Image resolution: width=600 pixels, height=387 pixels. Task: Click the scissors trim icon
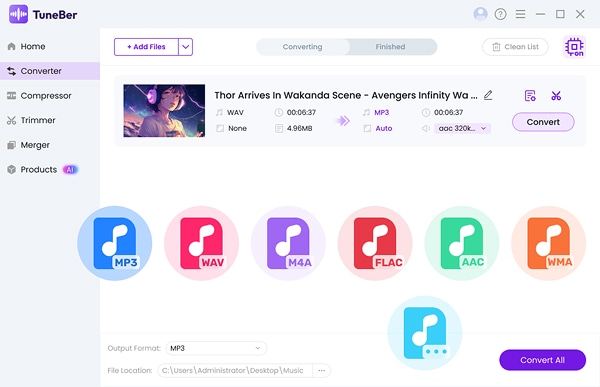pyautogui.click(x=556, y=95)
